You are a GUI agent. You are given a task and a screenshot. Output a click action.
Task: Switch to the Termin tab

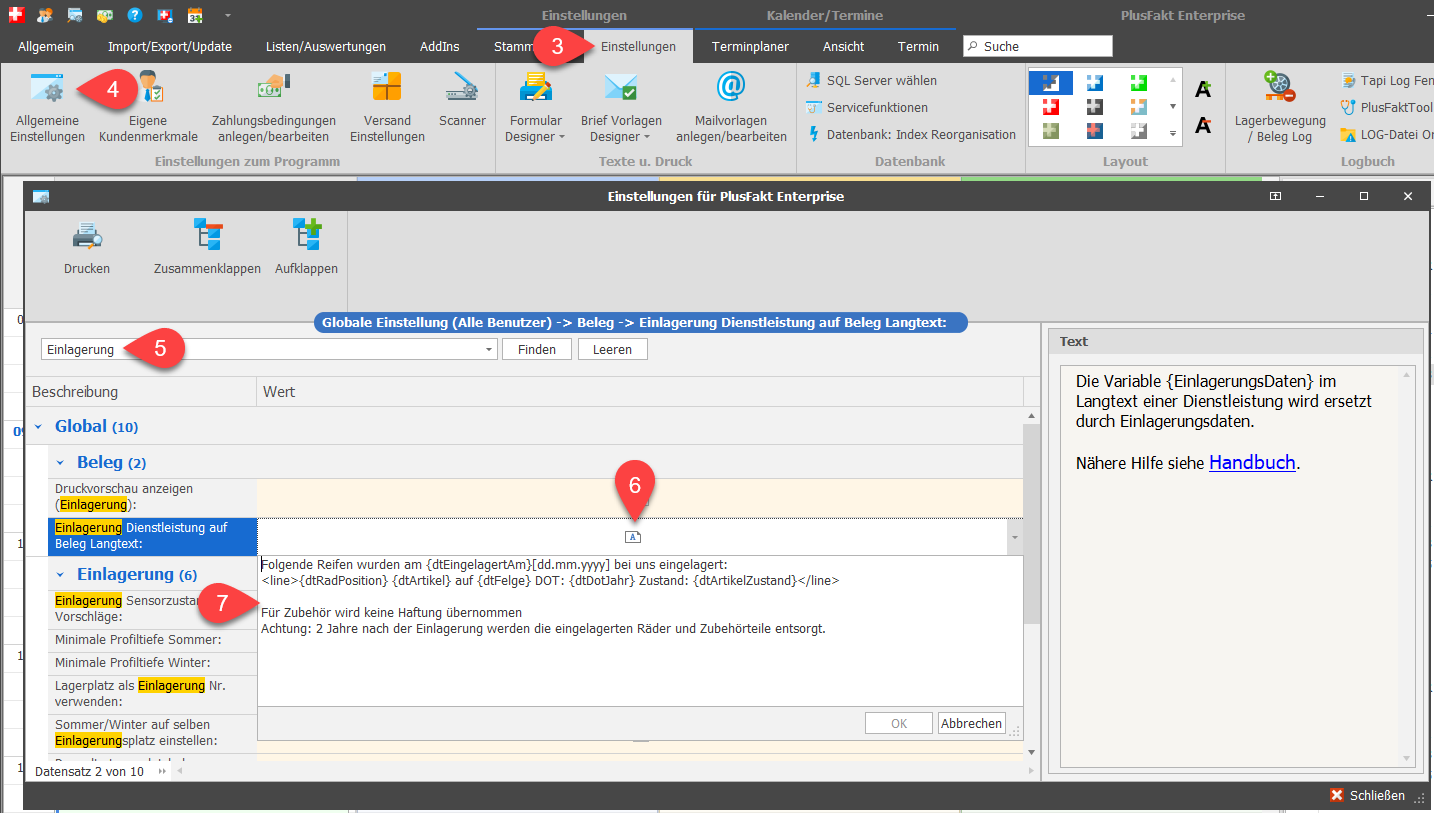tap(918, 46)
